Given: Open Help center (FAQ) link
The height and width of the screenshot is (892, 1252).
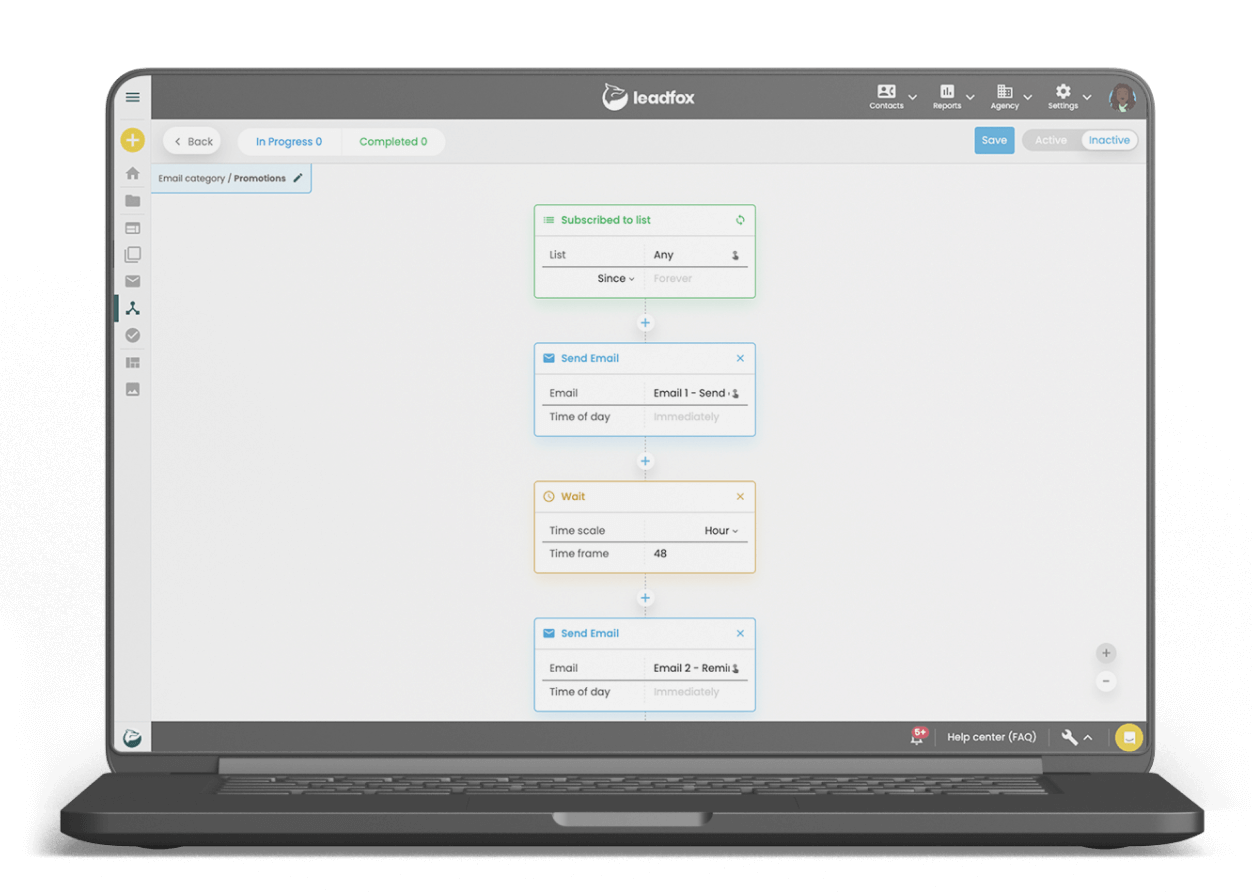Looking at the screenshot, I should (991, 738).
